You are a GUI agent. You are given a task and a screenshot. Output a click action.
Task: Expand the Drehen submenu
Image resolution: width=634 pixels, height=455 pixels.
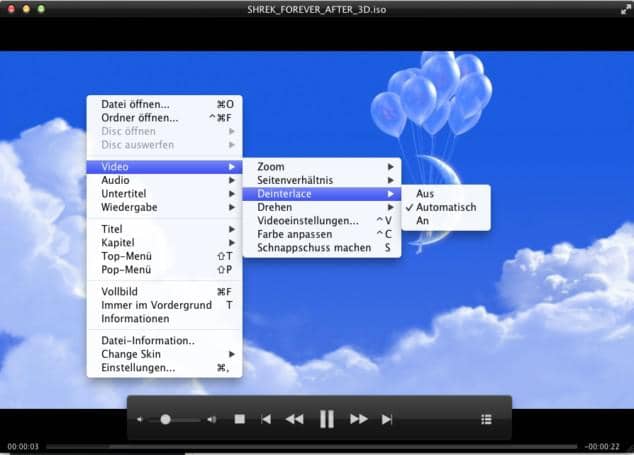pyautogui.click(x=322, y=207)
